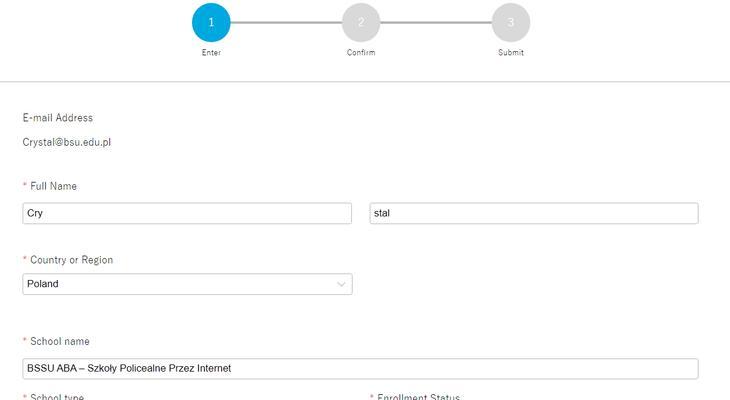Click the step 2 Confirm circle

click(361, 22)
